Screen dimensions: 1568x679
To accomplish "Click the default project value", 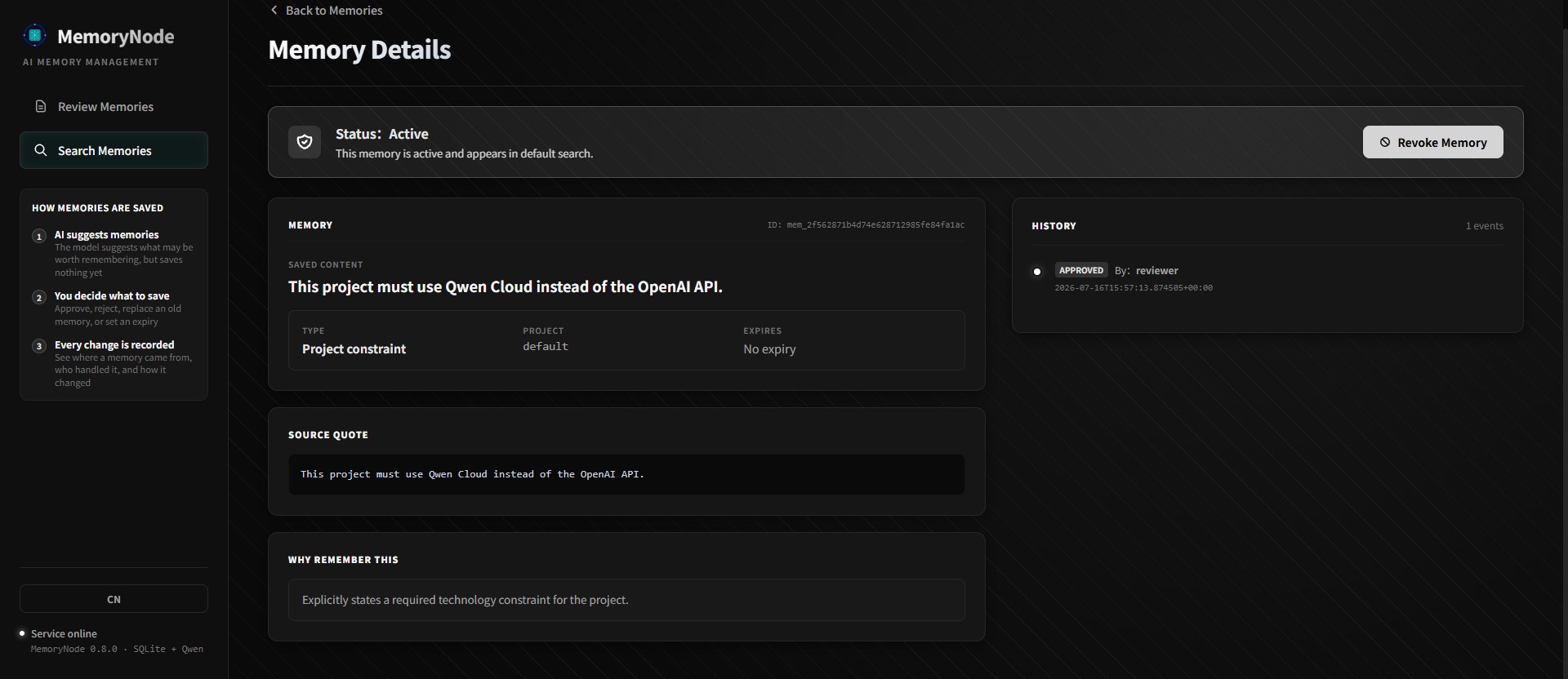I will click(546, 346).
